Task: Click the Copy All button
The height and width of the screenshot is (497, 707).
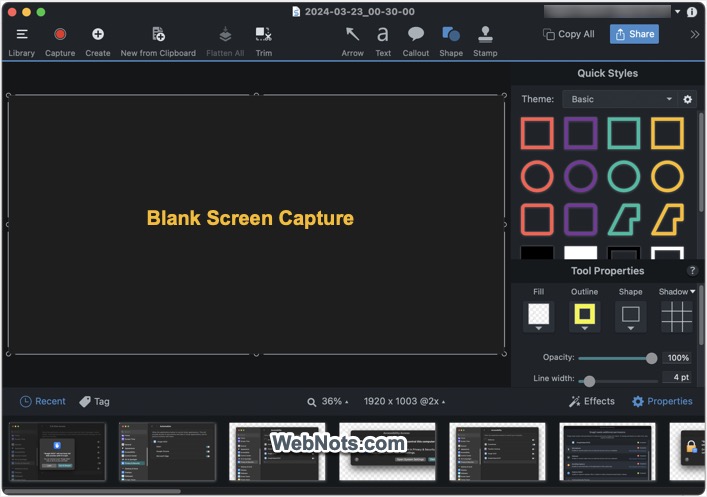Action: tap(569, 34)
